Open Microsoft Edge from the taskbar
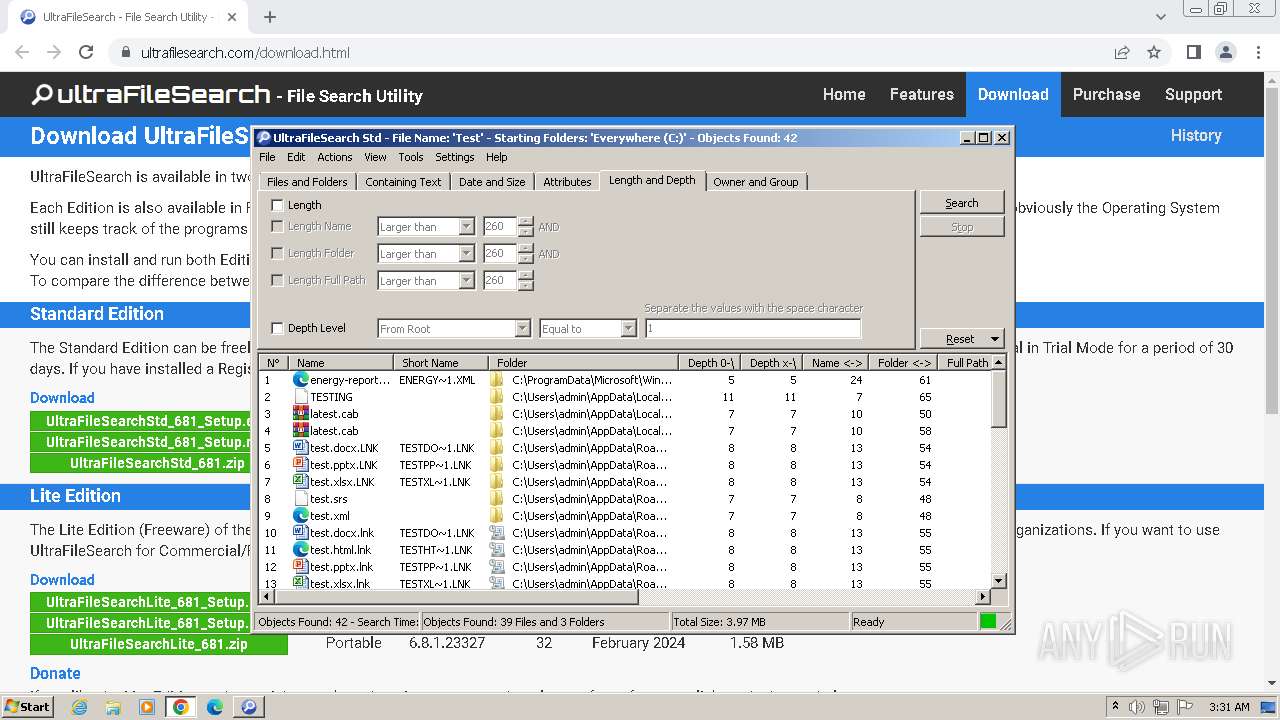This screenshot has width=1280, height=720. click(215, 707)
